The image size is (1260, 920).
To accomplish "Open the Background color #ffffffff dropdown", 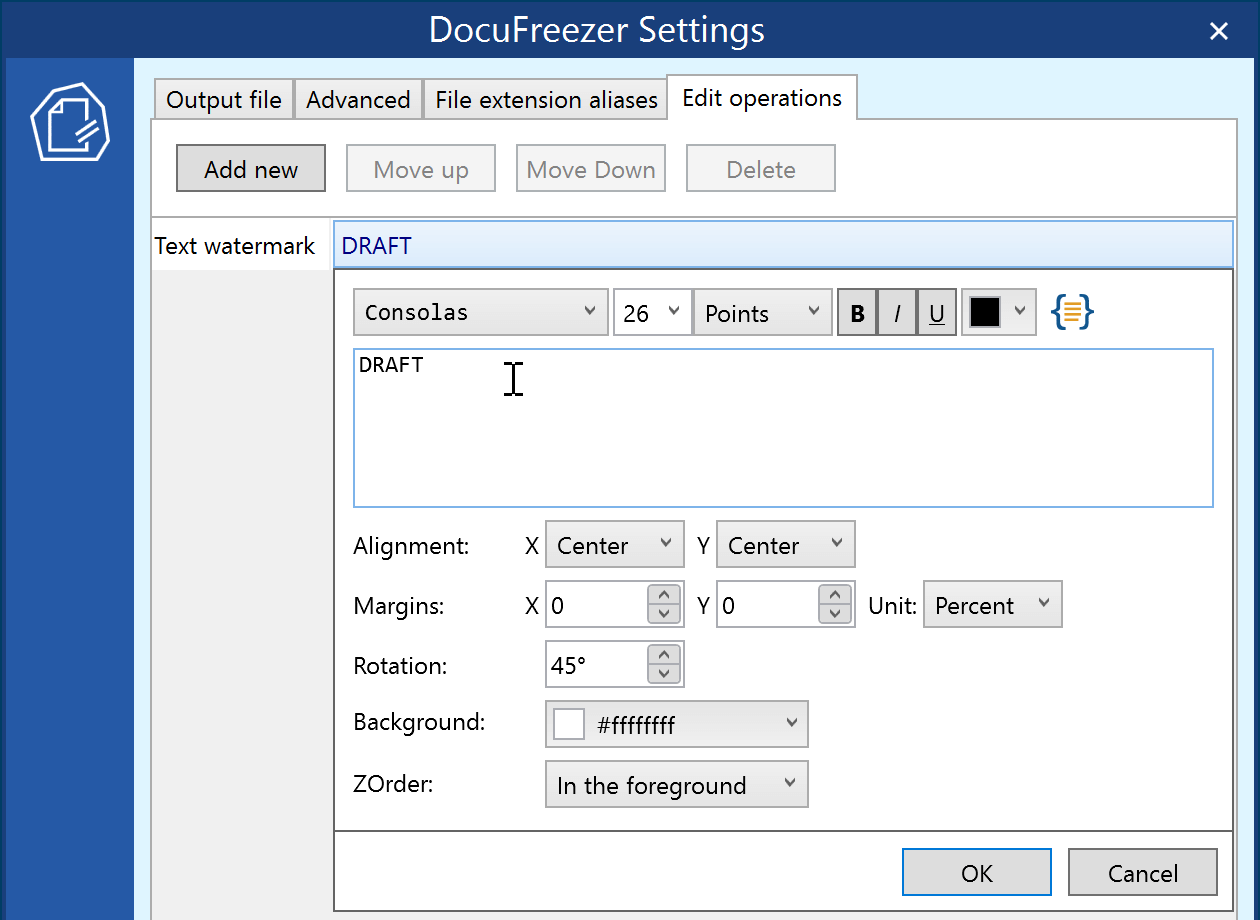I will click(676, 725).
